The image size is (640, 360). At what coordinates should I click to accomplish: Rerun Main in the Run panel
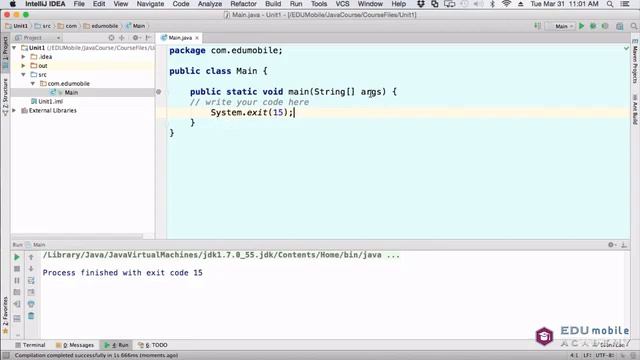pyautogui.click(x=17, y=257)
